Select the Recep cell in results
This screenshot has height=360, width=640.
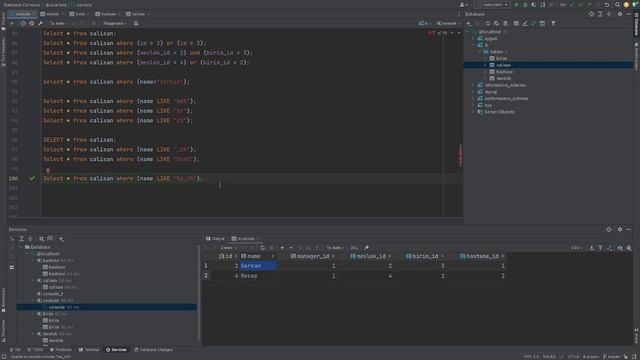coord(258,276)
